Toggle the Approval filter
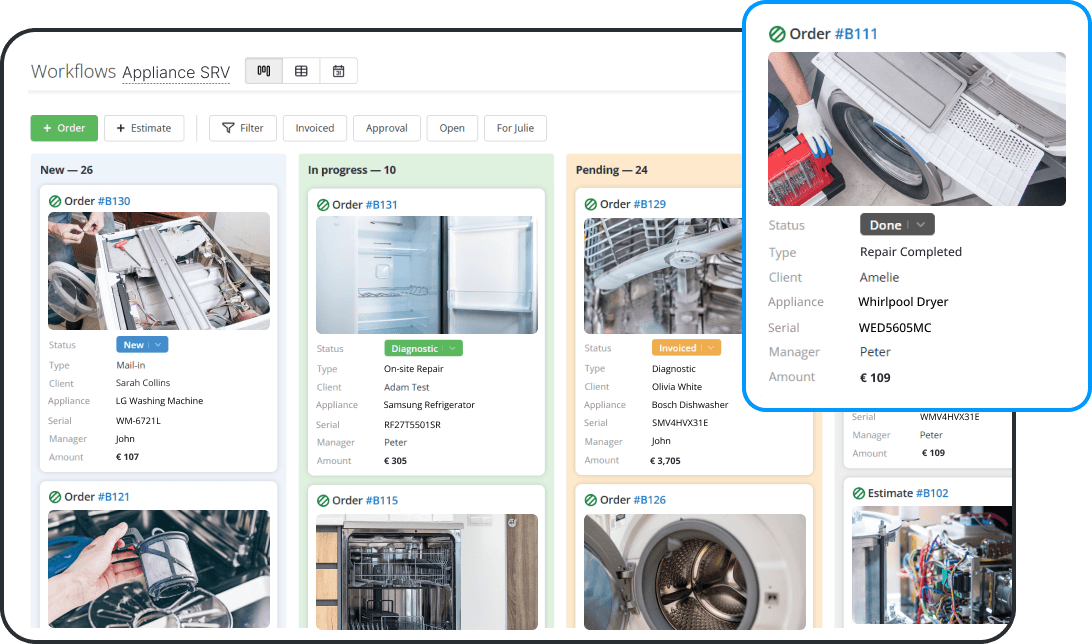 click(x=387, y=128)
